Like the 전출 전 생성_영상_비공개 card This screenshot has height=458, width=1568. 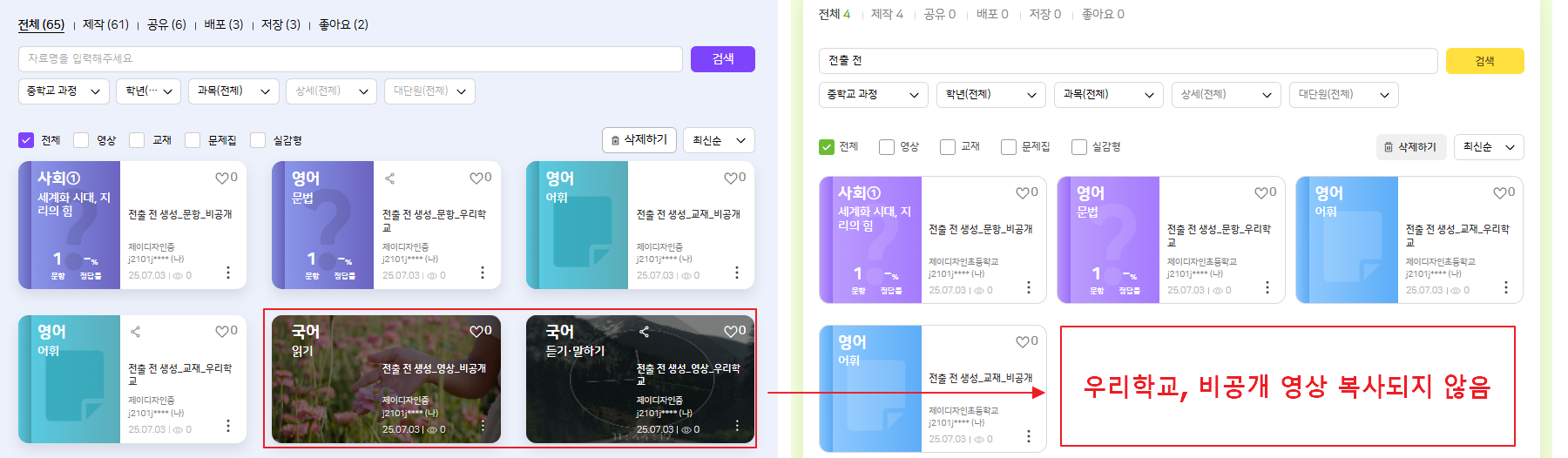476,332
